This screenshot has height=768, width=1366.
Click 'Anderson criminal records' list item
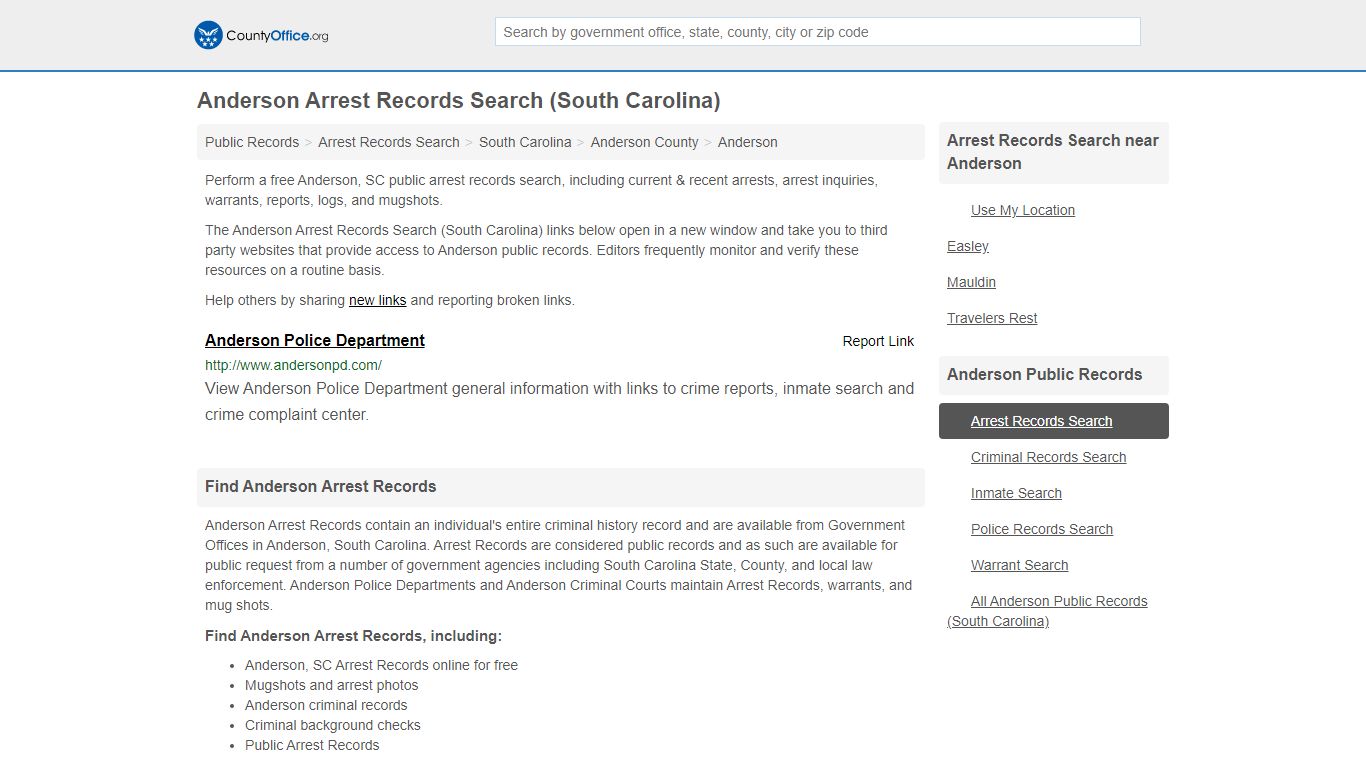pyautogui.click(x=326, y=705)
